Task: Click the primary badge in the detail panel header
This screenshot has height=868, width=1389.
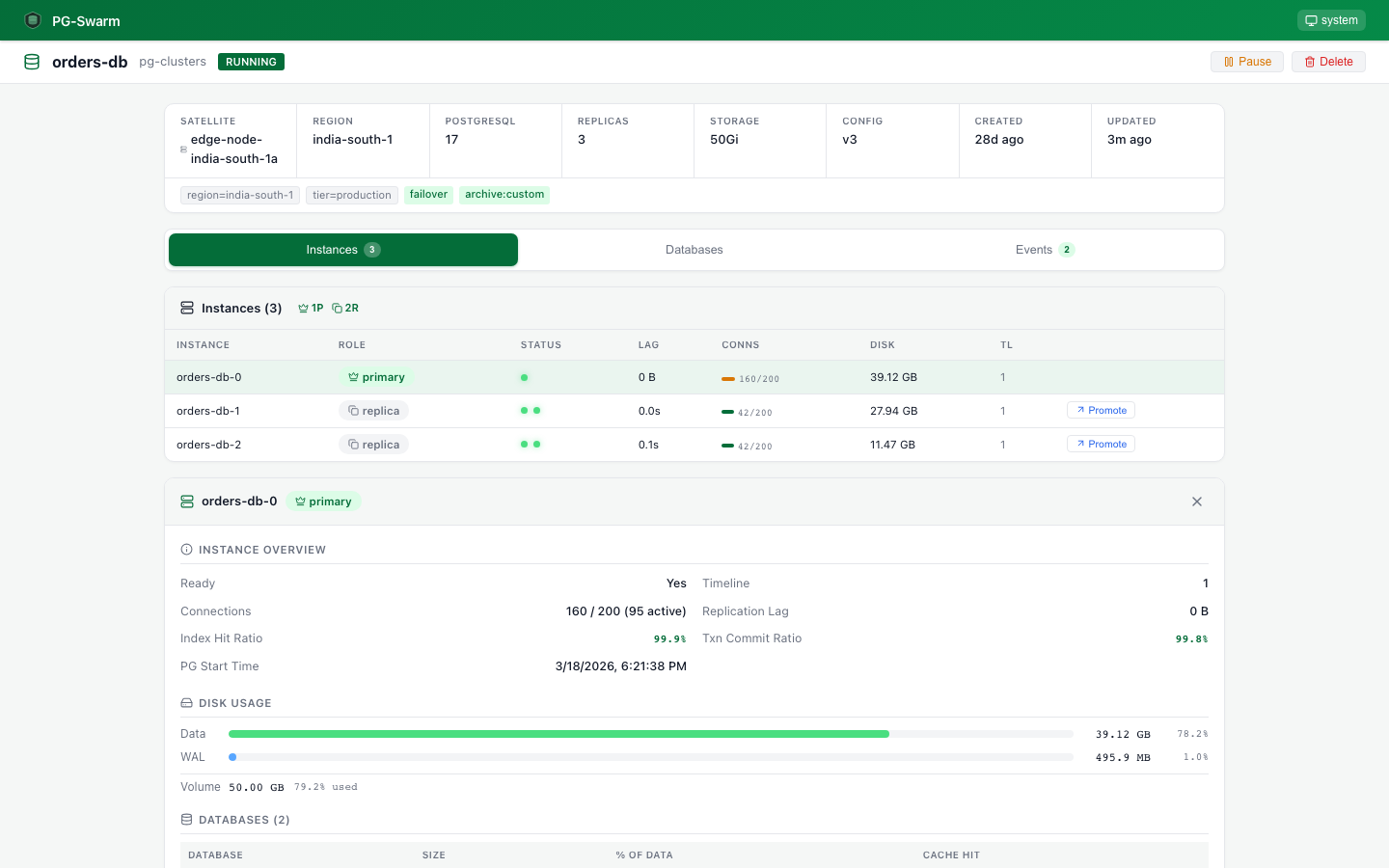Action: click(323, 502)
